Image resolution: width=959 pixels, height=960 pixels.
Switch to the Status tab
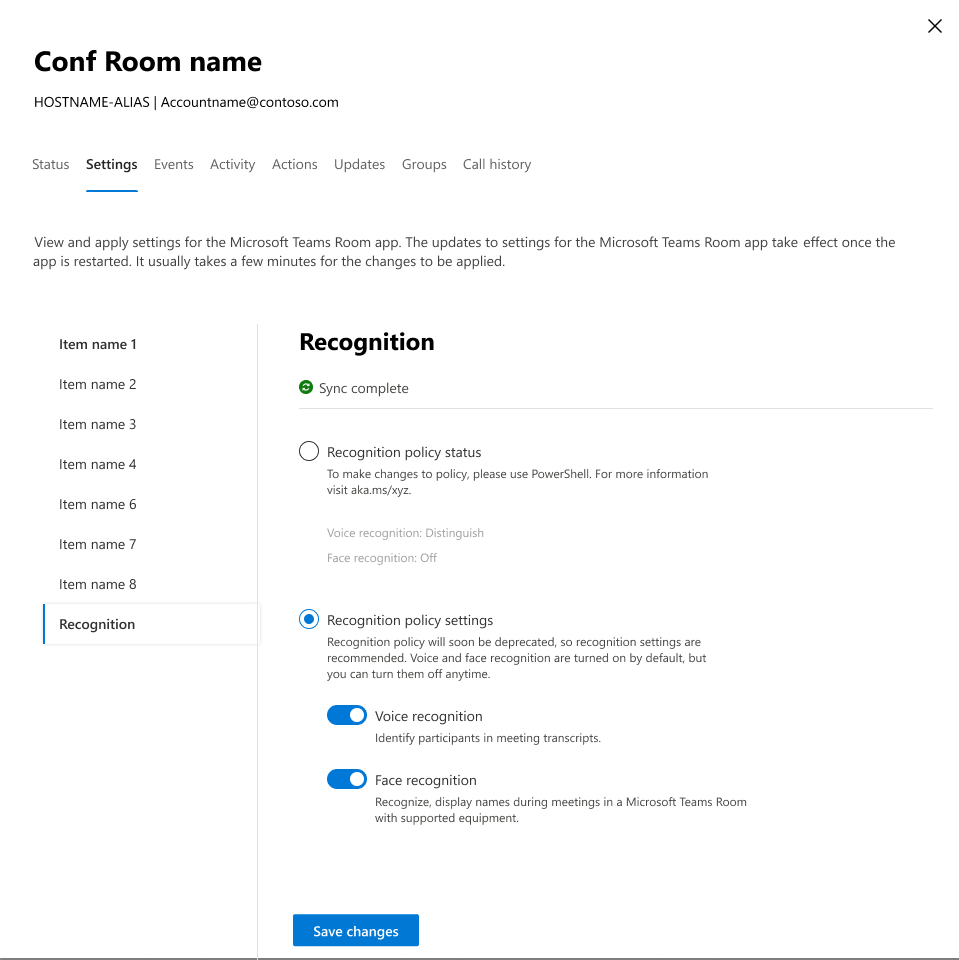click(x=51, y=164)
